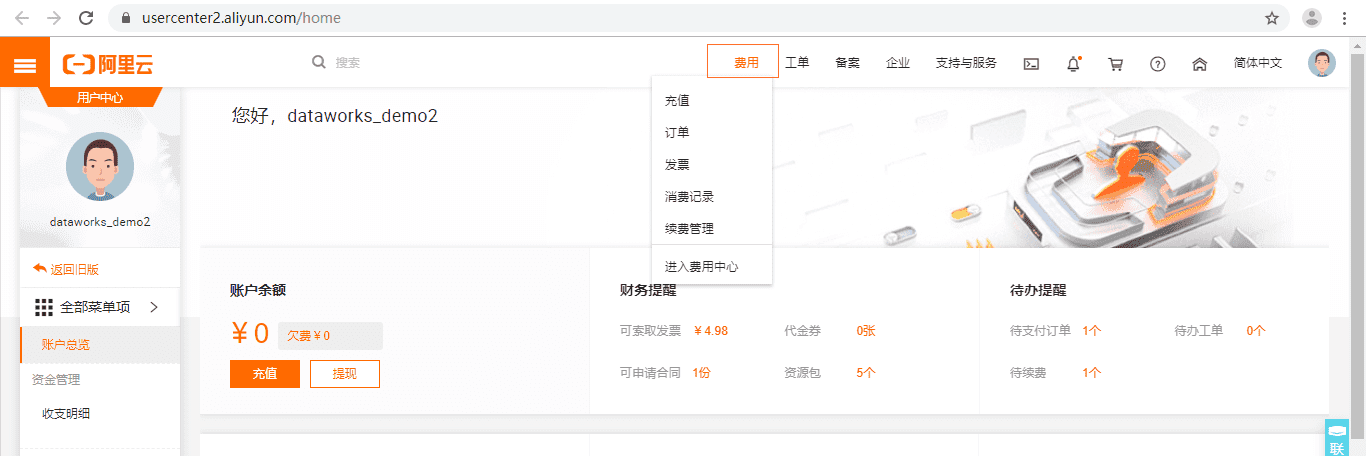Viewport: 1366px width, 456px height.
Task: Click the 提现 button
Action: pos(344,373)
